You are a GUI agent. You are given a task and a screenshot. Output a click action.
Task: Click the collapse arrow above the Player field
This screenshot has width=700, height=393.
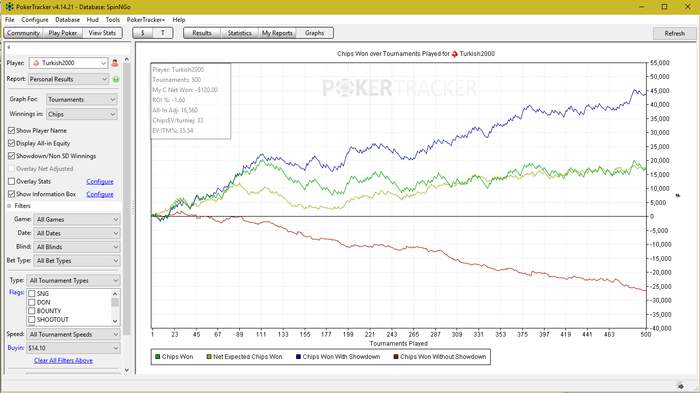8,47
